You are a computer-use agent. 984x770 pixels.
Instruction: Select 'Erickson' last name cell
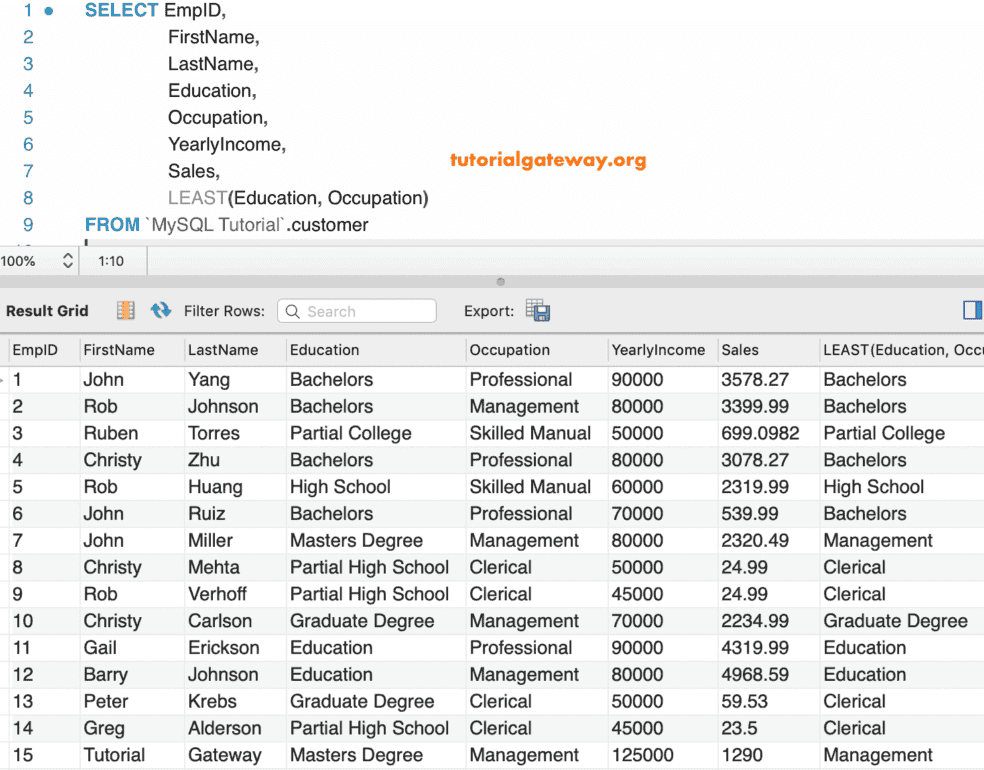(224, 648)
